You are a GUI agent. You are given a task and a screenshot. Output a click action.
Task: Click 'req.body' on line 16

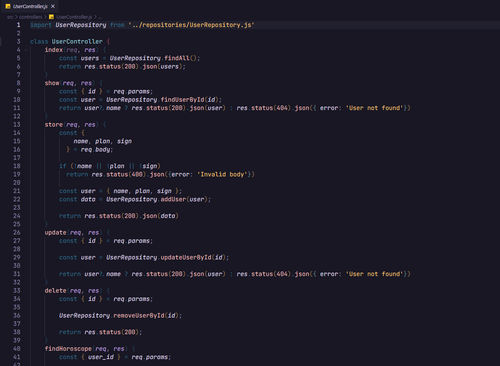pyautogui.click(x=95, y=150)
